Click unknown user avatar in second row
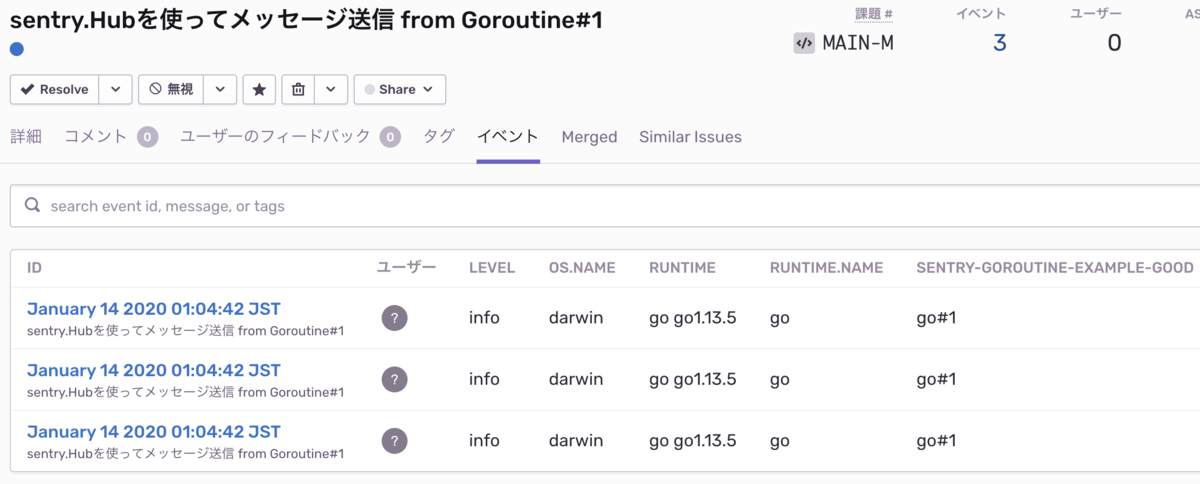The height and width of the screenshot is (484, 1200). tap(394, 379)
